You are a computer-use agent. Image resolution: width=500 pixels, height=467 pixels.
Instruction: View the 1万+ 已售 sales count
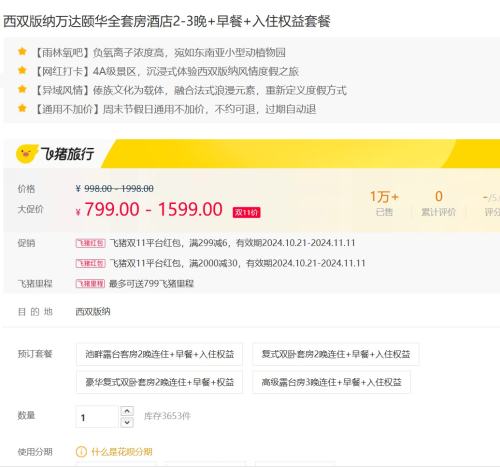click(x=384, y=203)
